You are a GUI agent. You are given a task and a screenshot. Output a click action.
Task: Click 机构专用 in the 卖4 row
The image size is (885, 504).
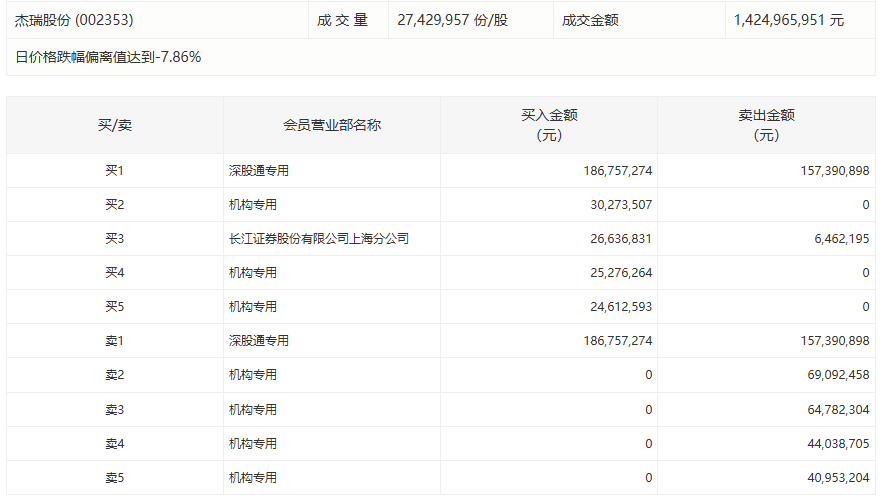pos(253,443)
